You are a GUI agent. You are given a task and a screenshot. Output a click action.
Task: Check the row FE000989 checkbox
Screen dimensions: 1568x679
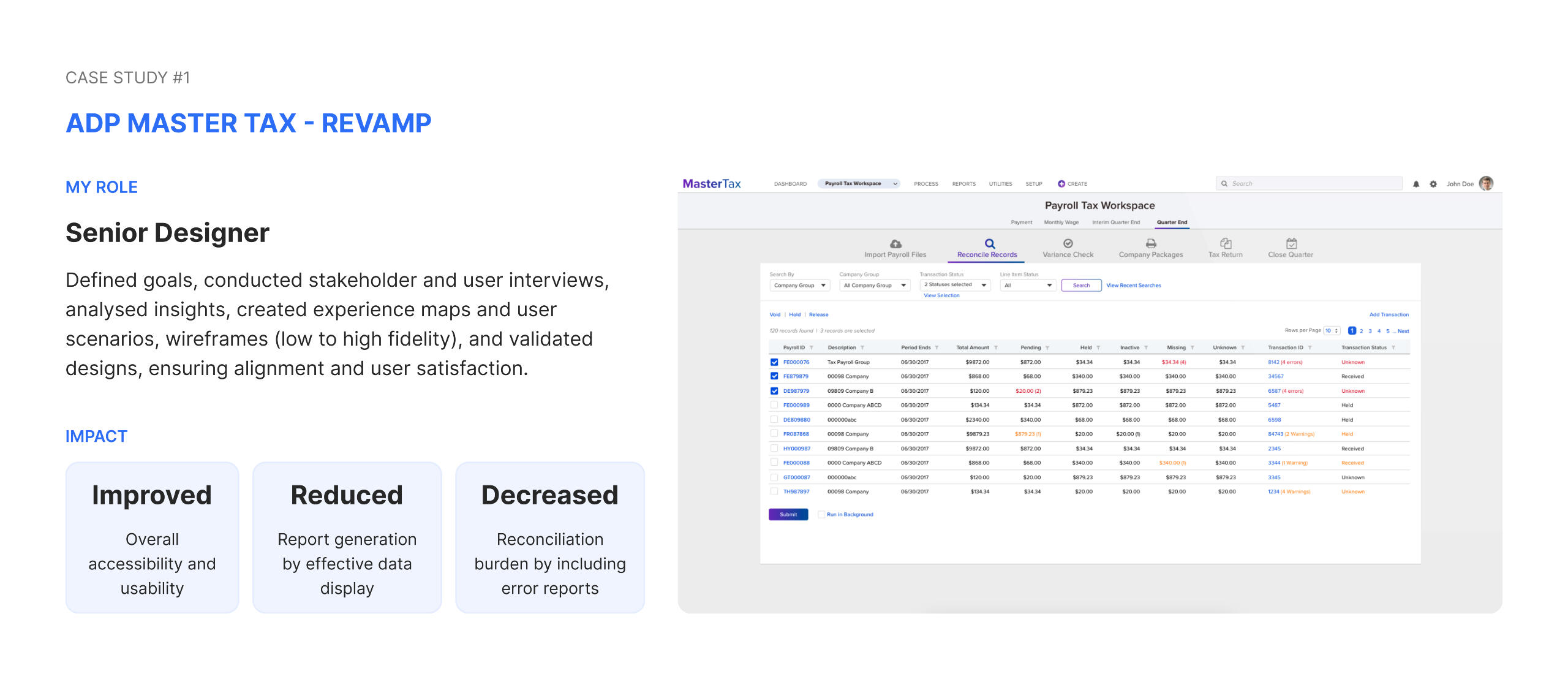coord(774,405)
